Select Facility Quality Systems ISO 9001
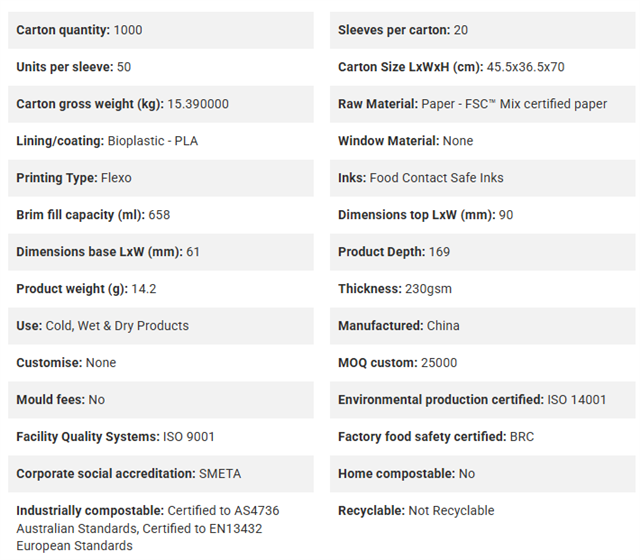 click(x=161, y=437)
